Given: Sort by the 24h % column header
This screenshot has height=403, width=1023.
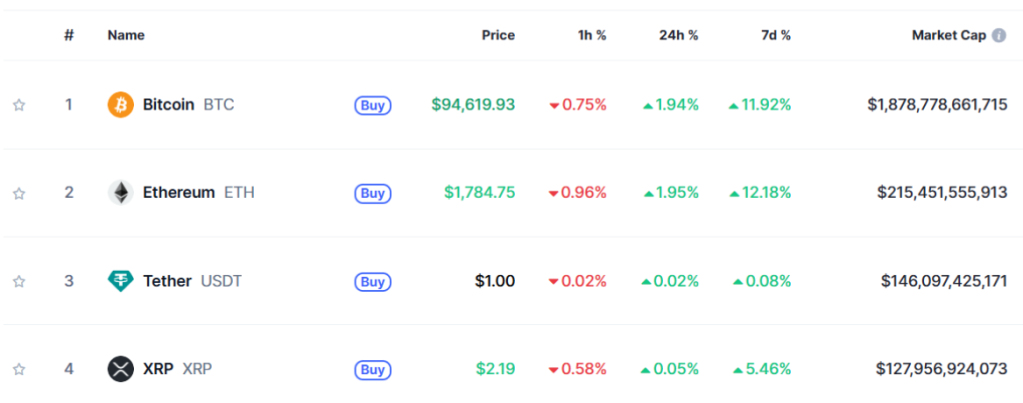Looking at the screenshot, I should point(678,35).
